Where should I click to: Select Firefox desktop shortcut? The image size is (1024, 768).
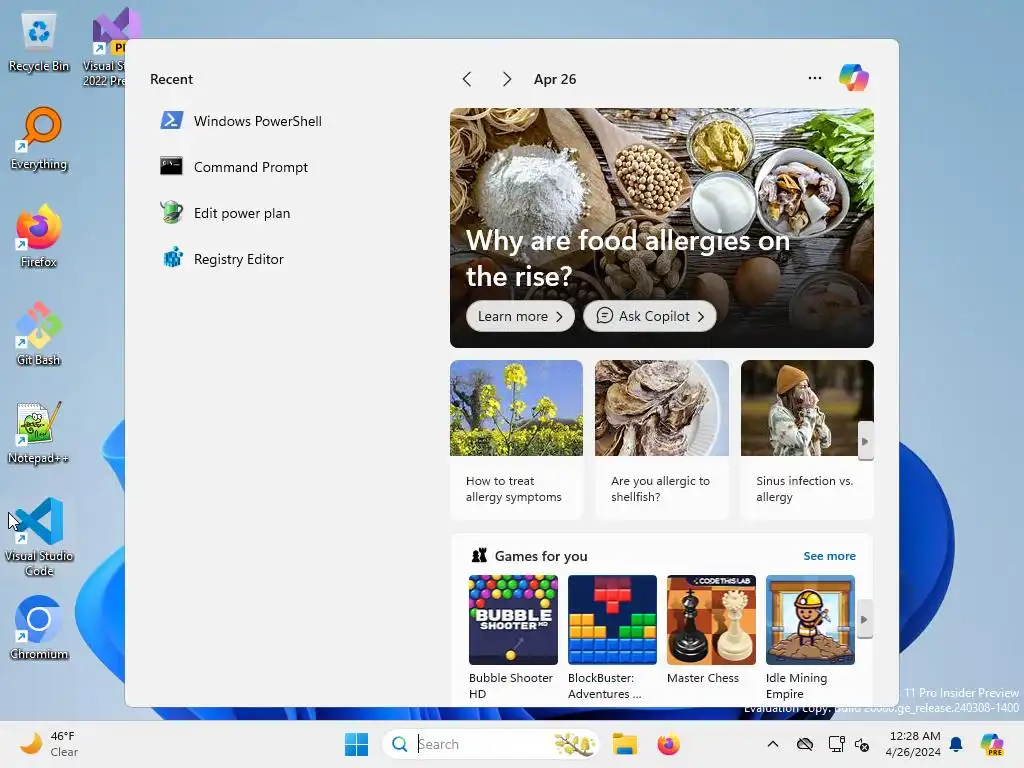click(39, 236)
